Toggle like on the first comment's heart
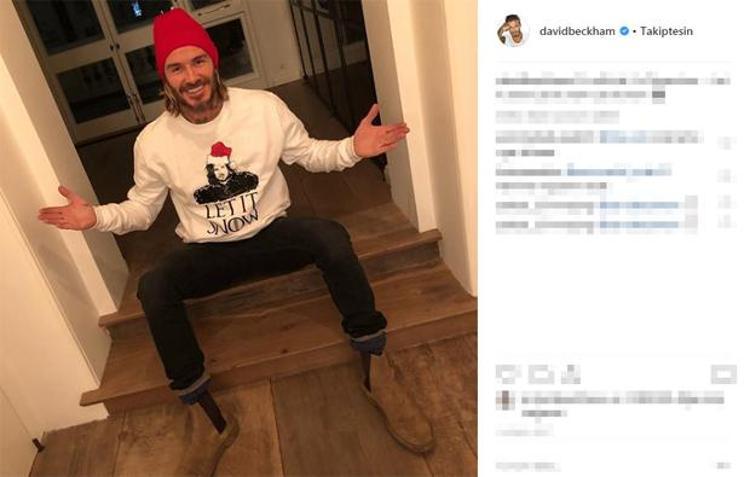Image resolution: width=750 pixels, height=477 pixels. tap(727, 143)
